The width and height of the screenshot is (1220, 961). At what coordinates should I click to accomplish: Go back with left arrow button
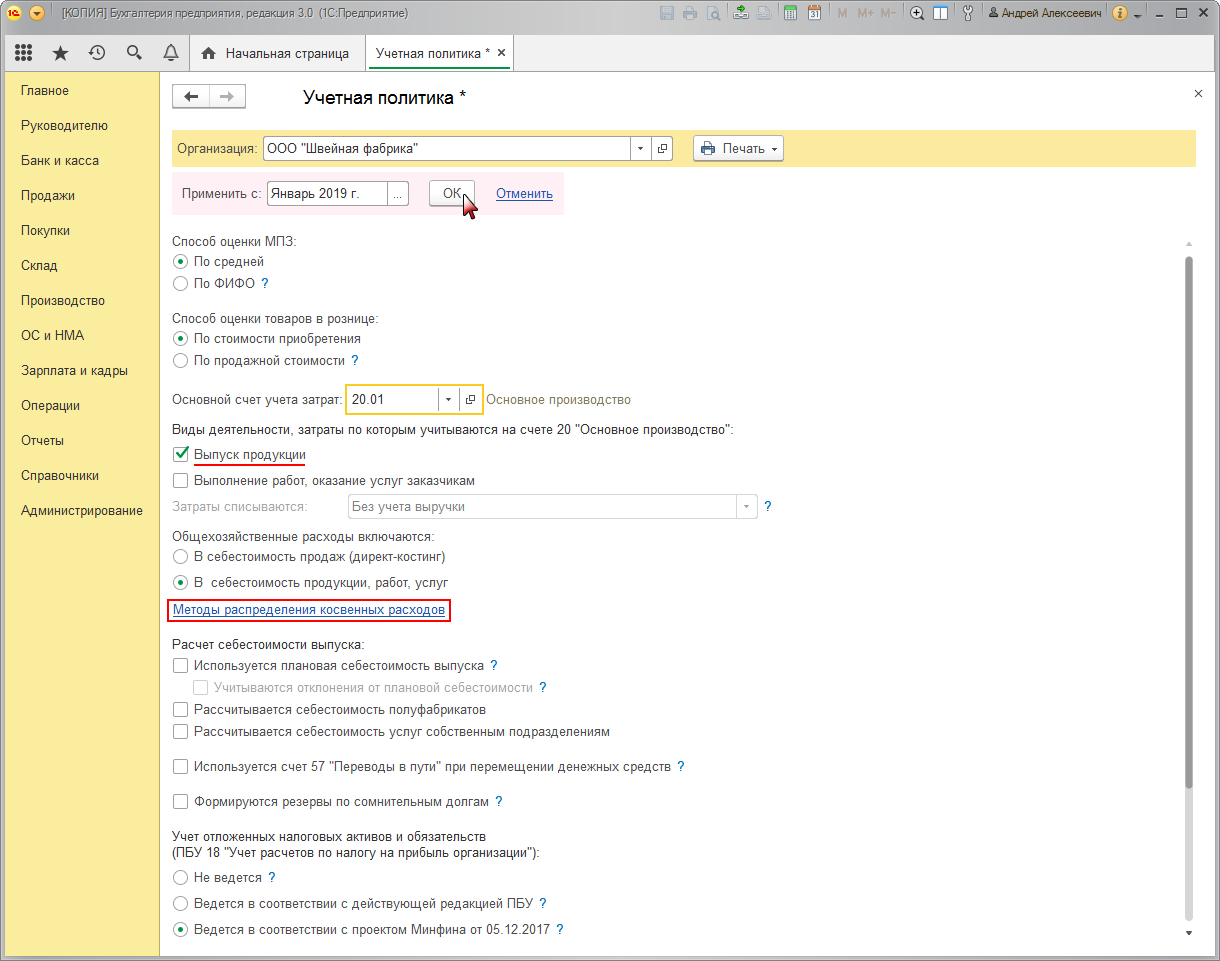click(x=191, y=96)
